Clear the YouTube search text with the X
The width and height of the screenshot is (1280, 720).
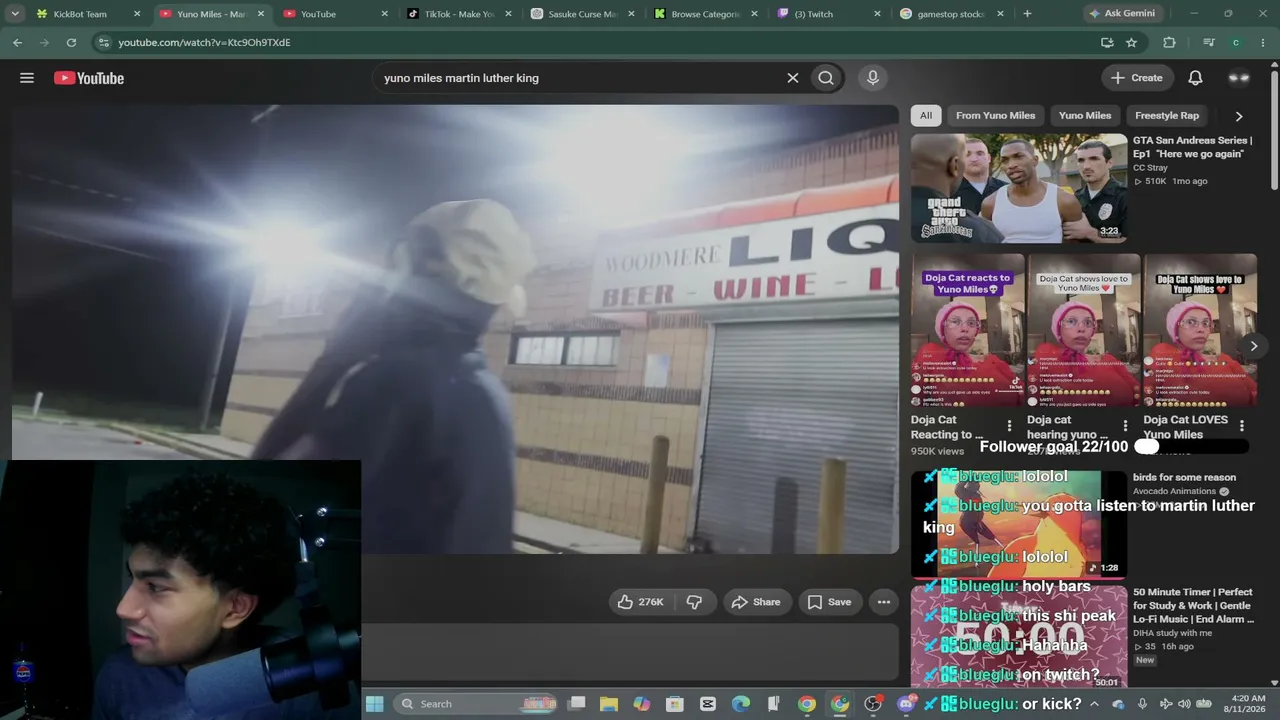pyautogui.click(x=793, y=78)
